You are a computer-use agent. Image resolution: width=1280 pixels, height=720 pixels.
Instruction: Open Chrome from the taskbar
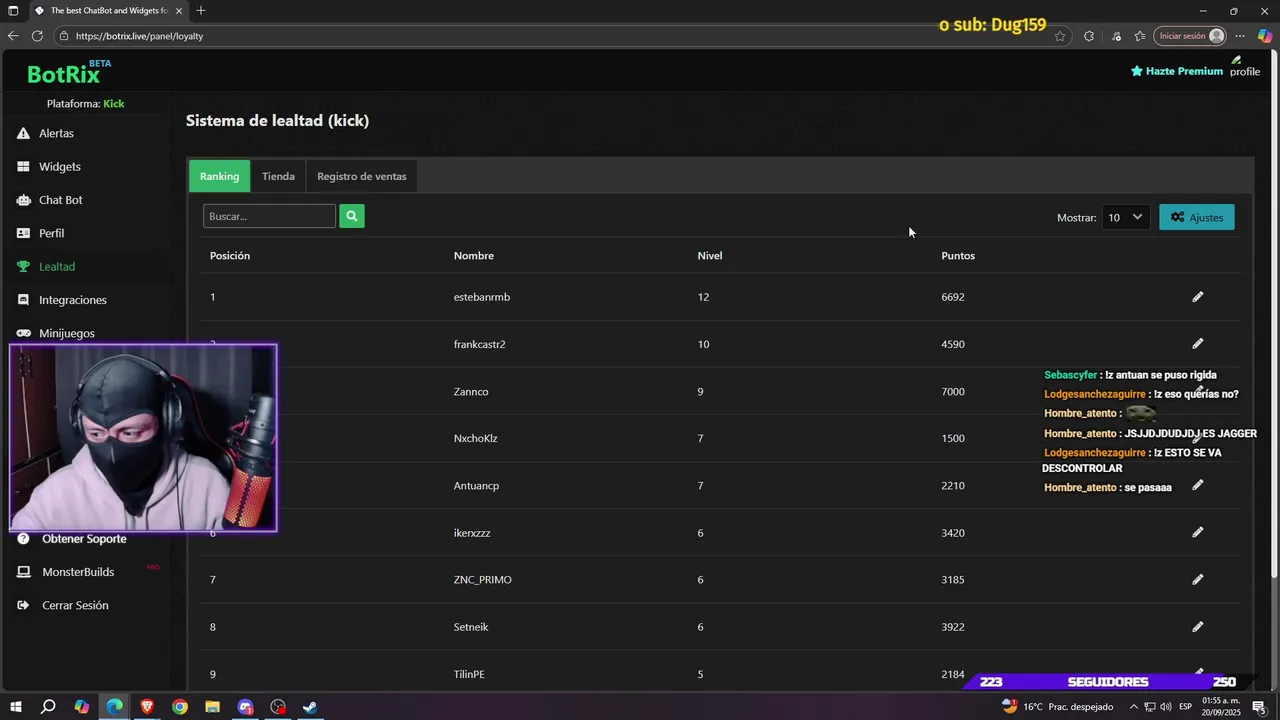click(x=180, y=707)
